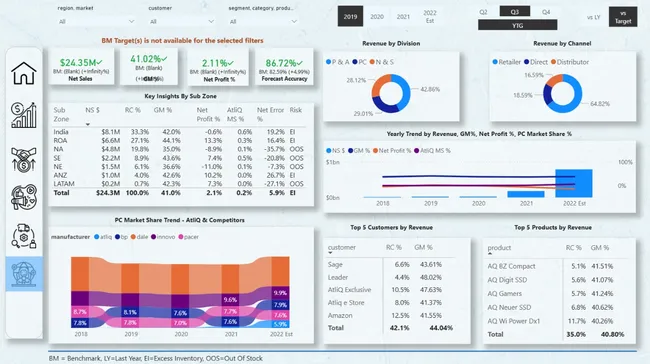
Task: Click the N & S legend swatch
Action: 372,62
